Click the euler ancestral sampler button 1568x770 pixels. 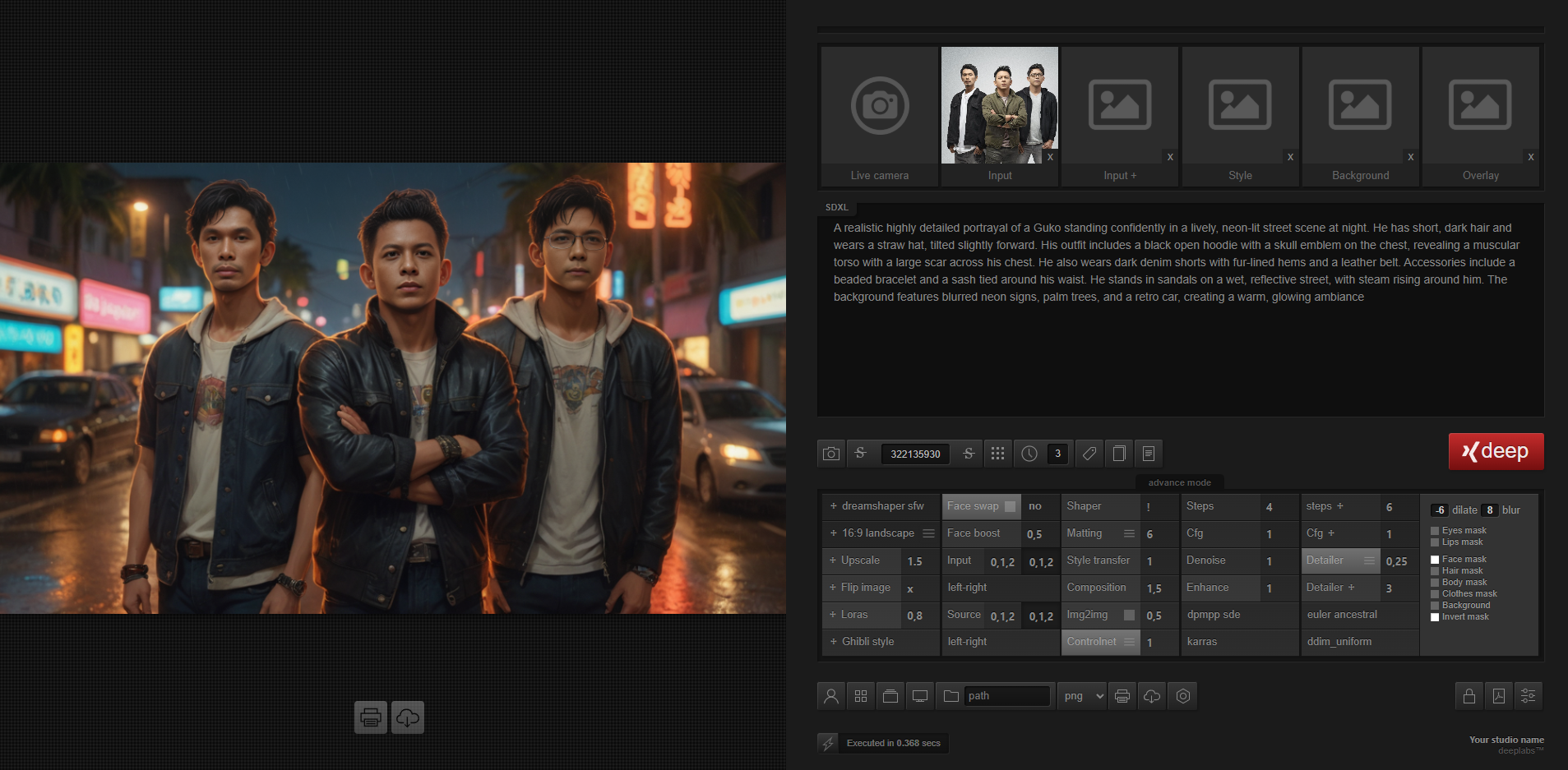(1360, 615)
